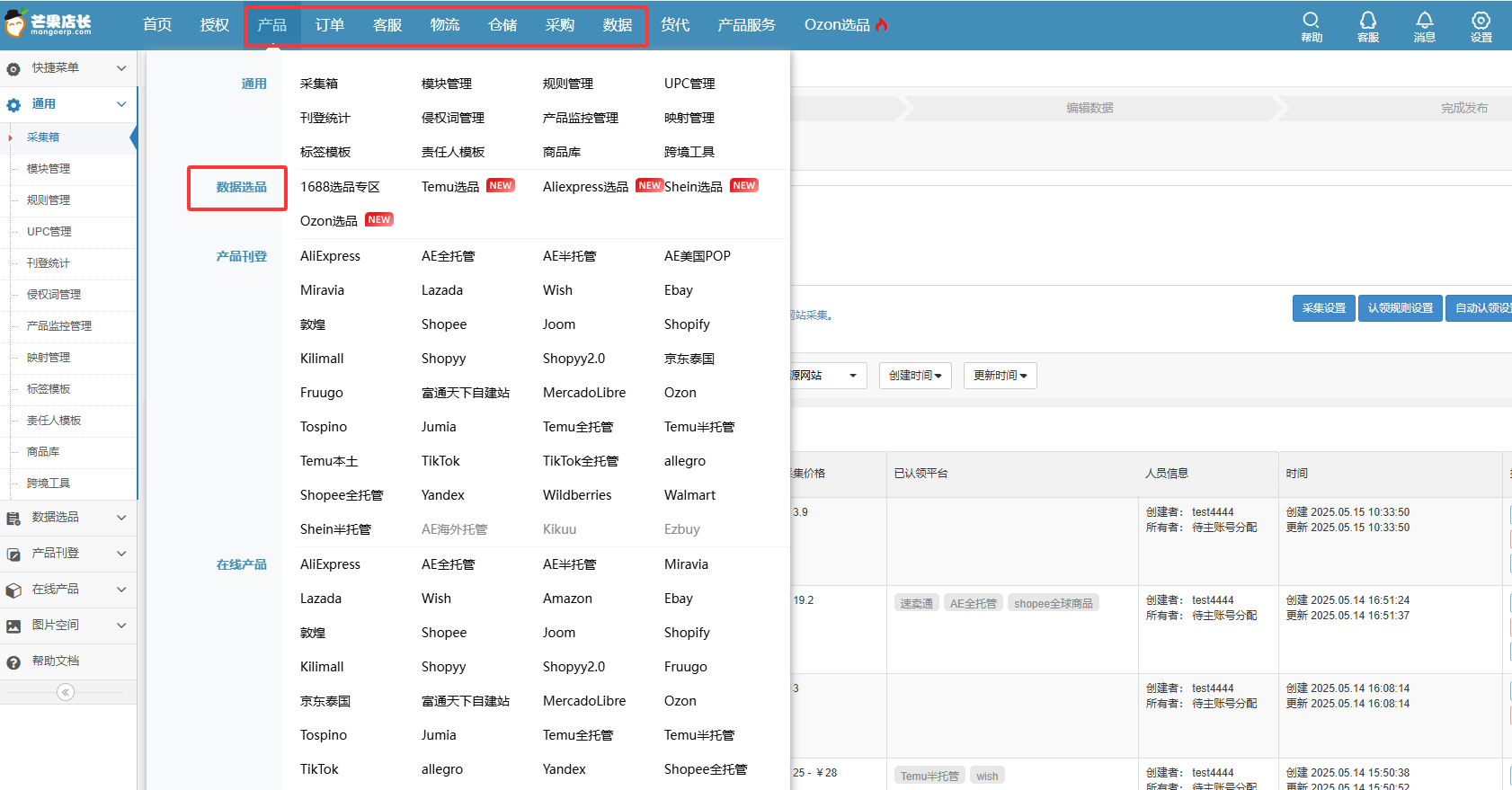Expand the 在线产品 sidebar chevron
The width and height of the screenshot is (1512, 790).
(121, 590)
